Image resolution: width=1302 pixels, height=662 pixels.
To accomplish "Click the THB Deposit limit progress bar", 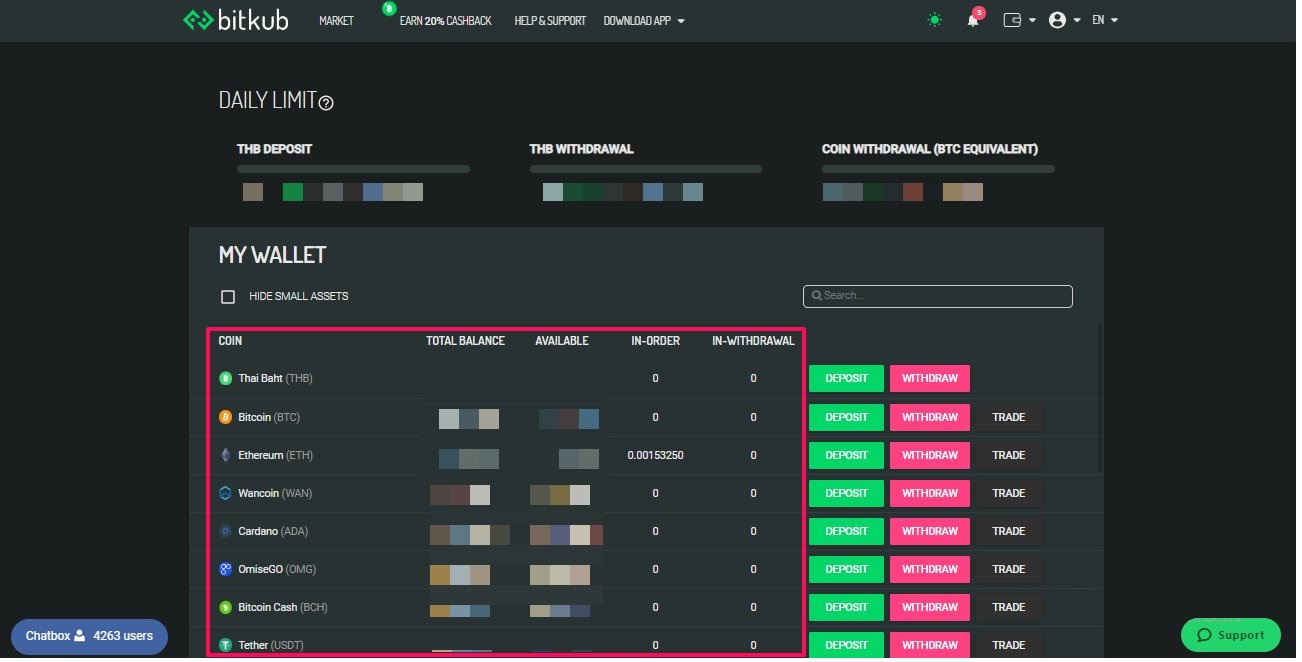I will [x=353, y=168].
